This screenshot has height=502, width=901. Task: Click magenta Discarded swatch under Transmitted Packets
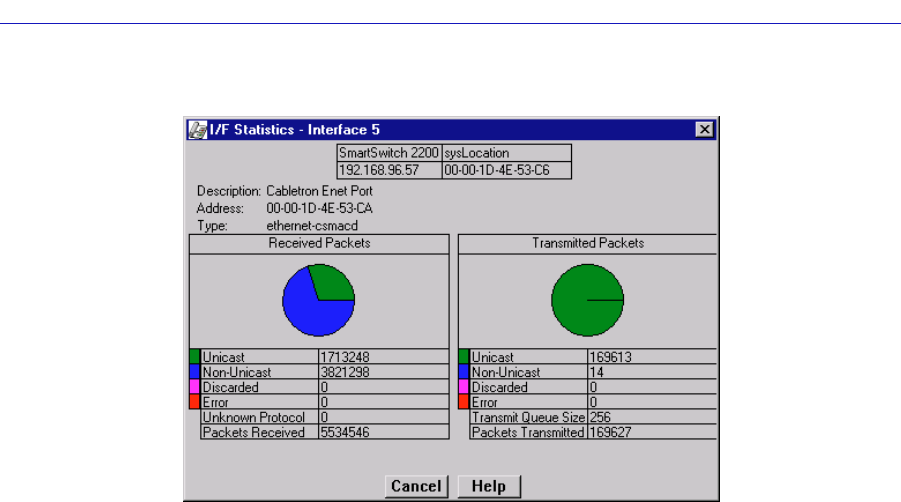click(464, 387)
